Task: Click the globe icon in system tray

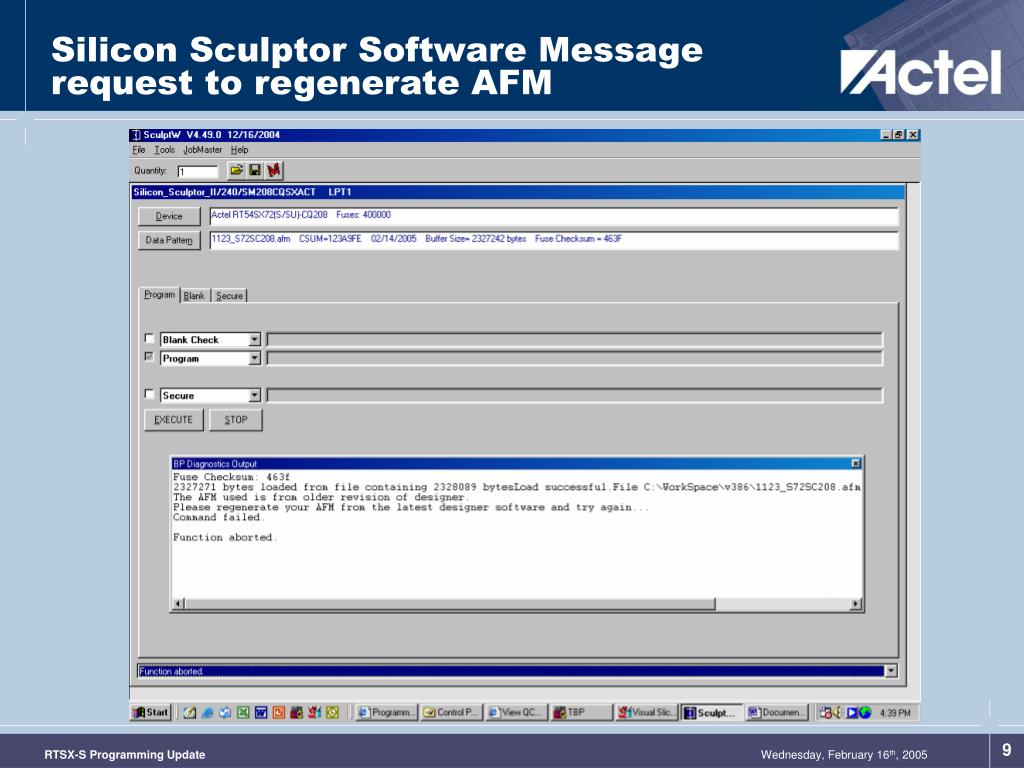Action: pyautogui.click(x=865, y=712)
